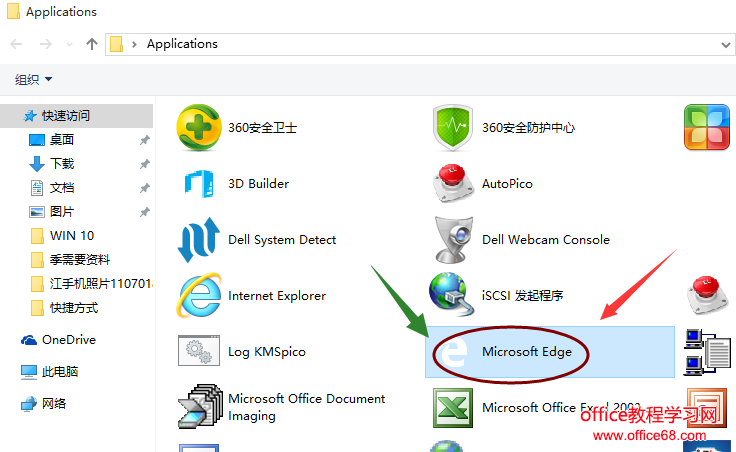The height and width of the screenshot is (452, 736).
Task: Click the four-color tiles application icon
Action: pyautogui.click(x=707, y=127)
